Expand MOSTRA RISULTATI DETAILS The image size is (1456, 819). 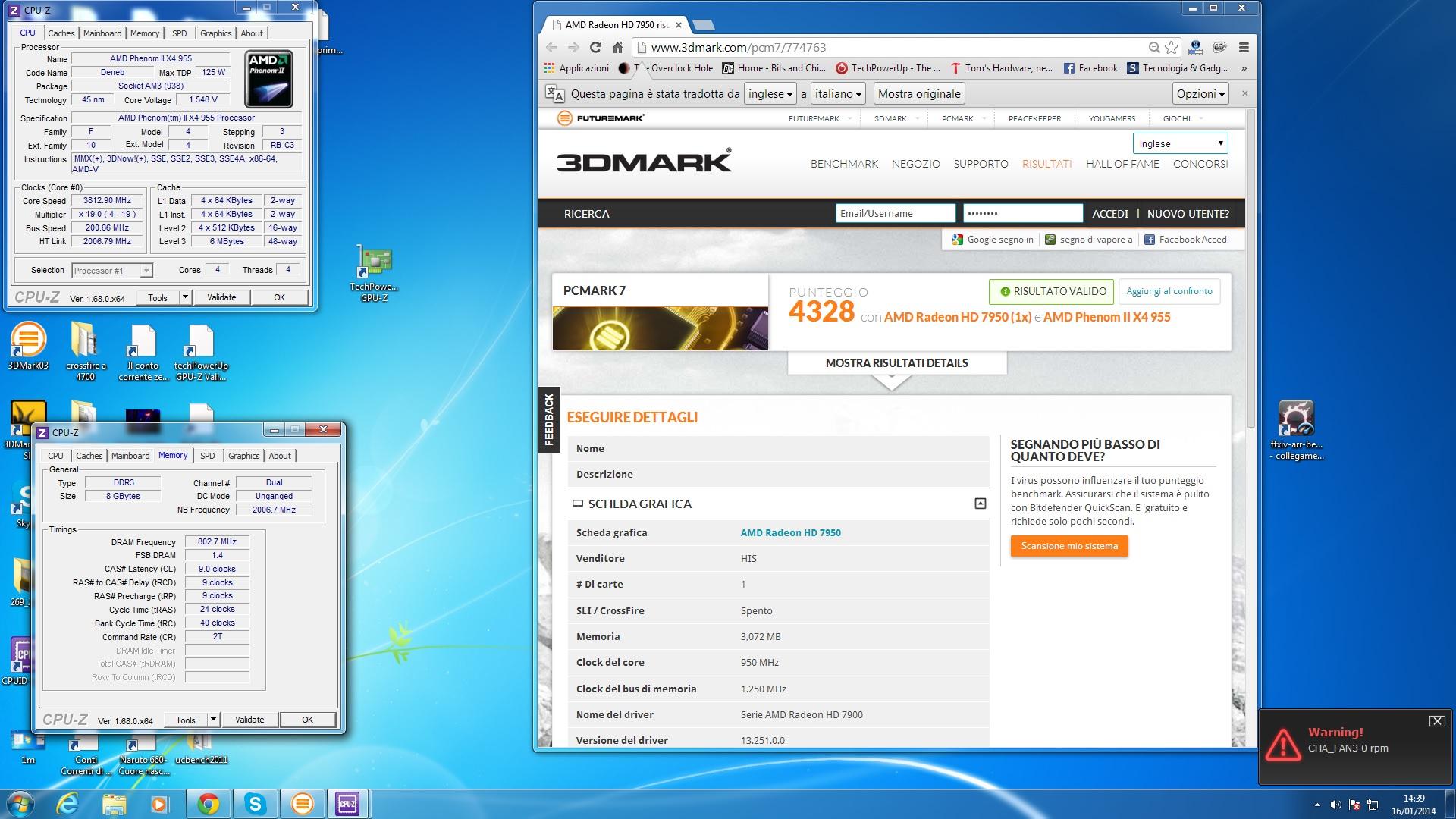point(897,363)
